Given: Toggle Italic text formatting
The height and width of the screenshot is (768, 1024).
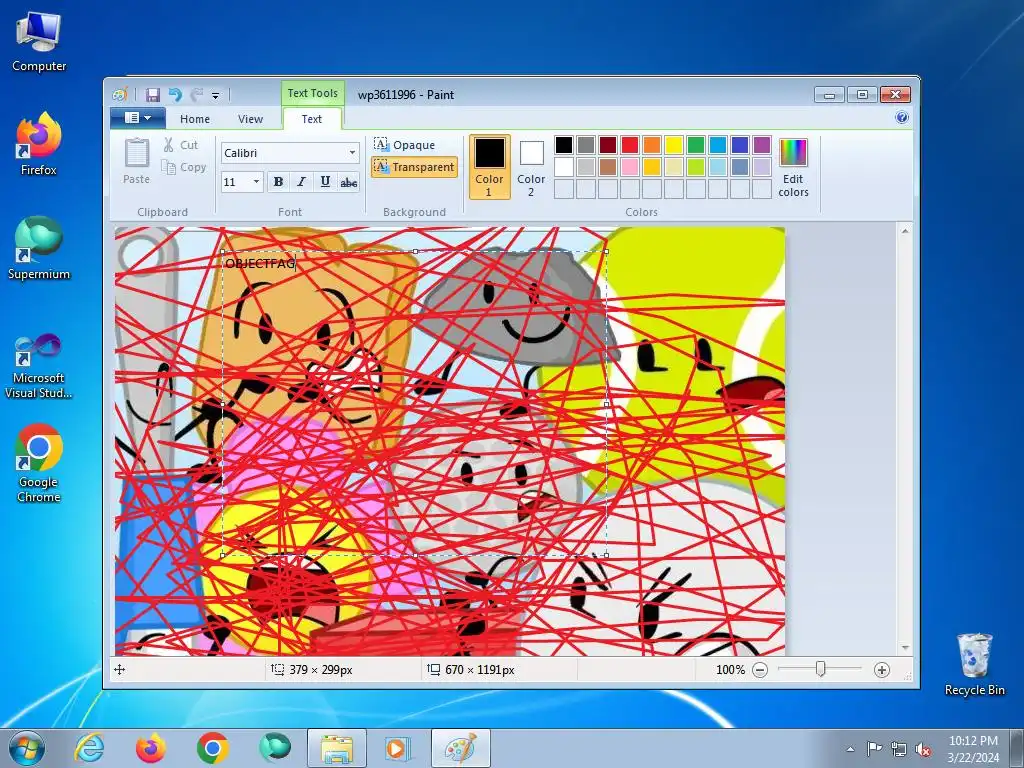Looking at the screenshot, I should pos(301,182).
